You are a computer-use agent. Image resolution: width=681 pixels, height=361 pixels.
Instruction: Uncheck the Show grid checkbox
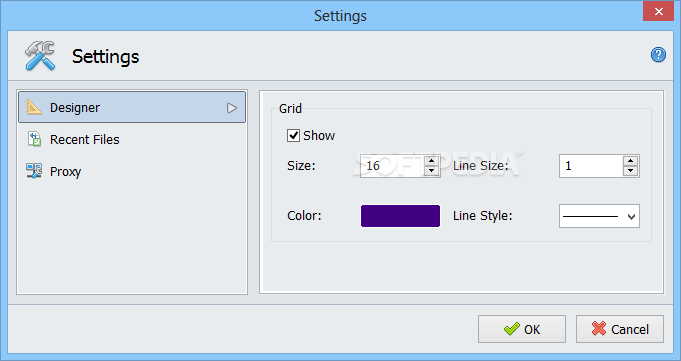click(293, 136)
